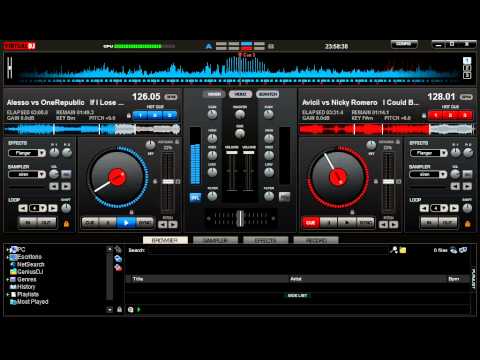Click the left deck pitch slider handle

pyautogui.click(x=168, y=182)
